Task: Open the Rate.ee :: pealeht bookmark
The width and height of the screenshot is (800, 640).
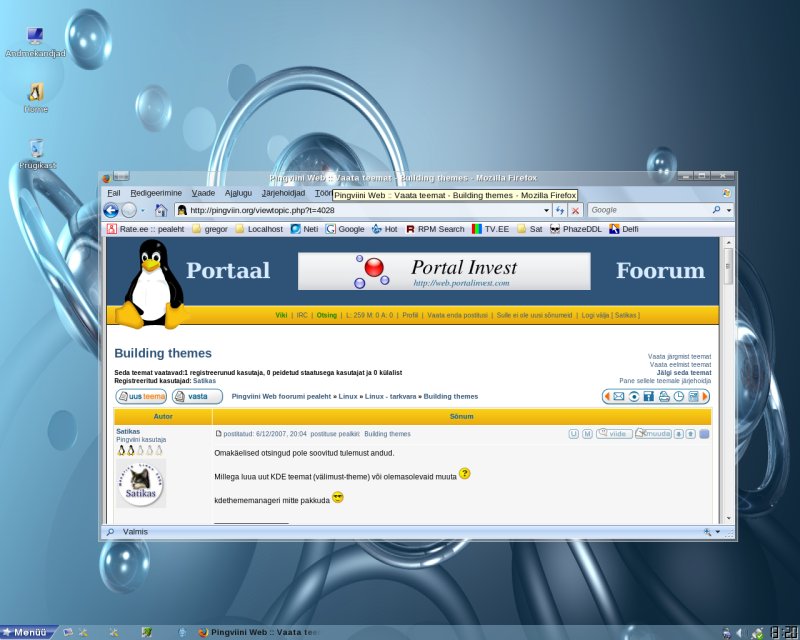Action: [146, 229]
